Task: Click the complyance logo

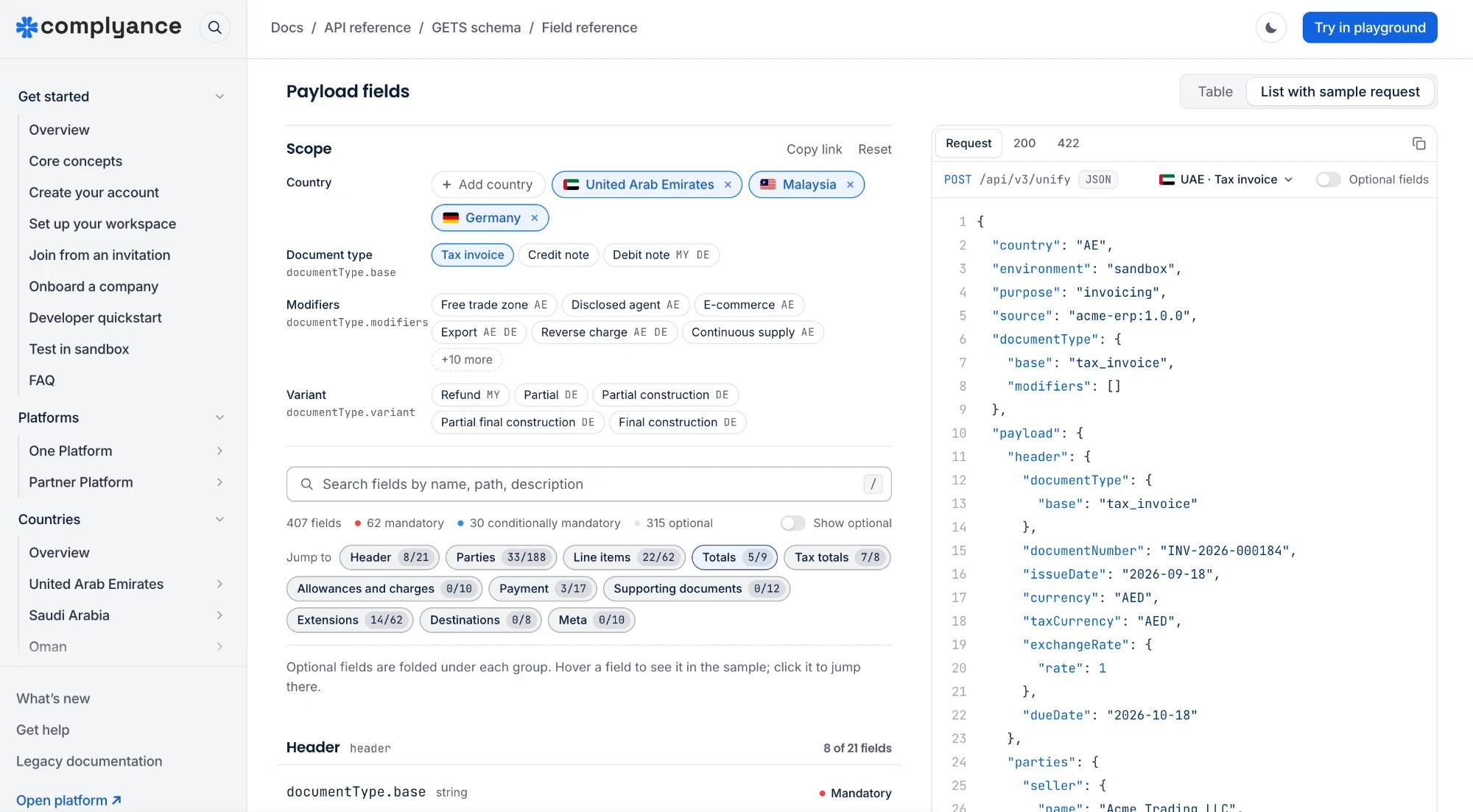Action: click(99, 27)
